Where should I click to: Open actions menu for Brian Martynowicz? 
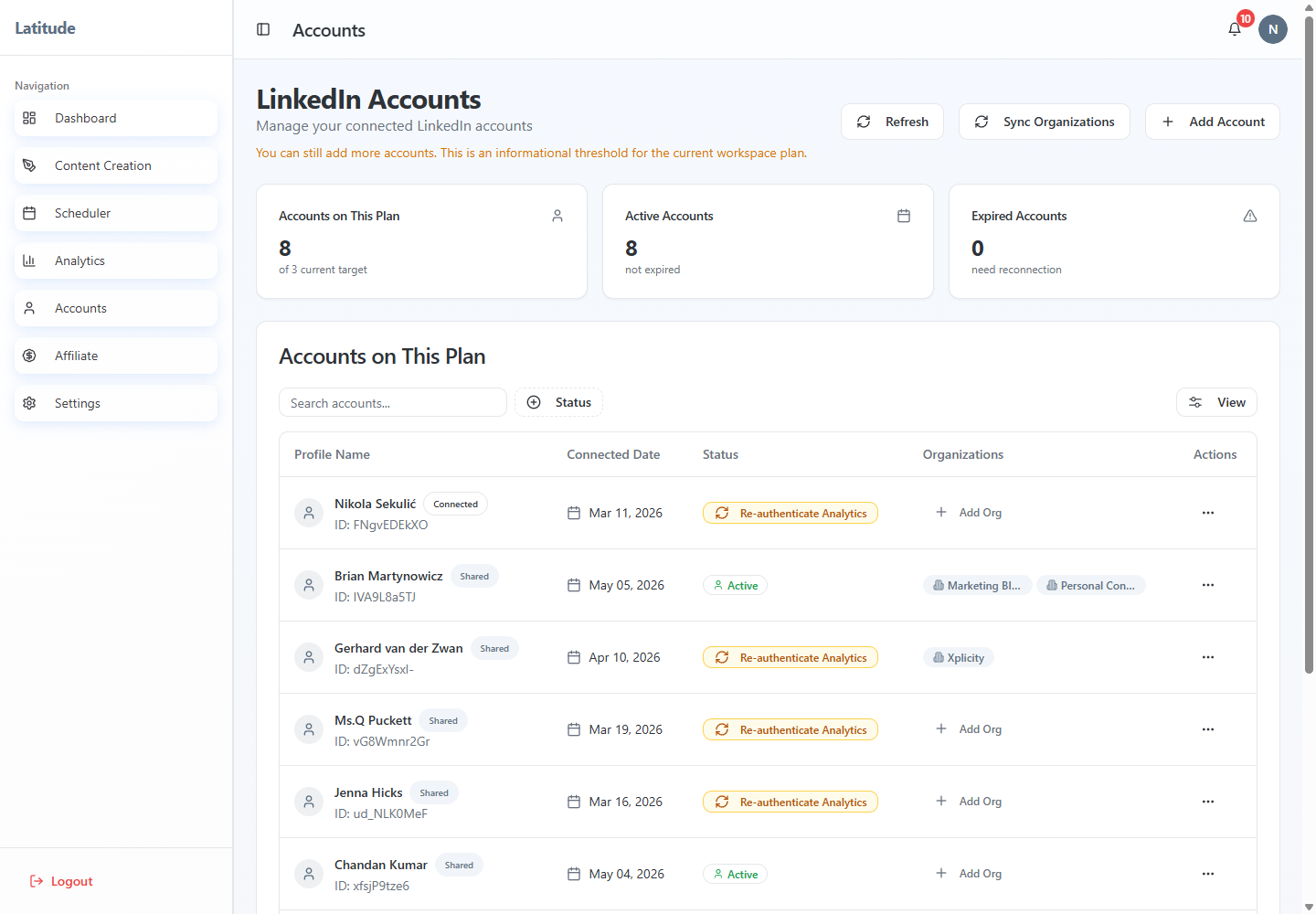click(1208, 585)
